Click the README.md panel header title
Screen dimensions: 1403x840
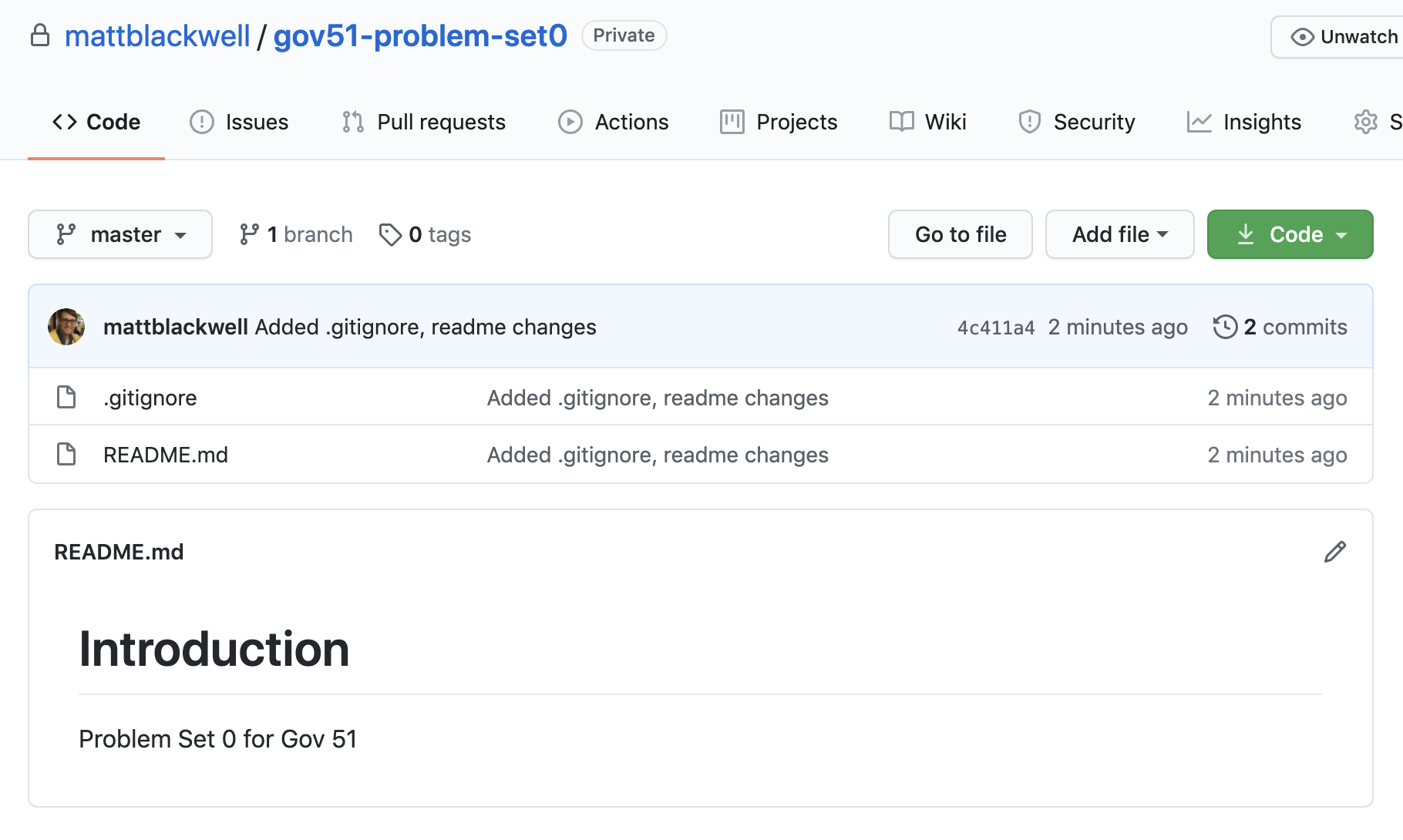pyautogui.click(x=119, y=552)
